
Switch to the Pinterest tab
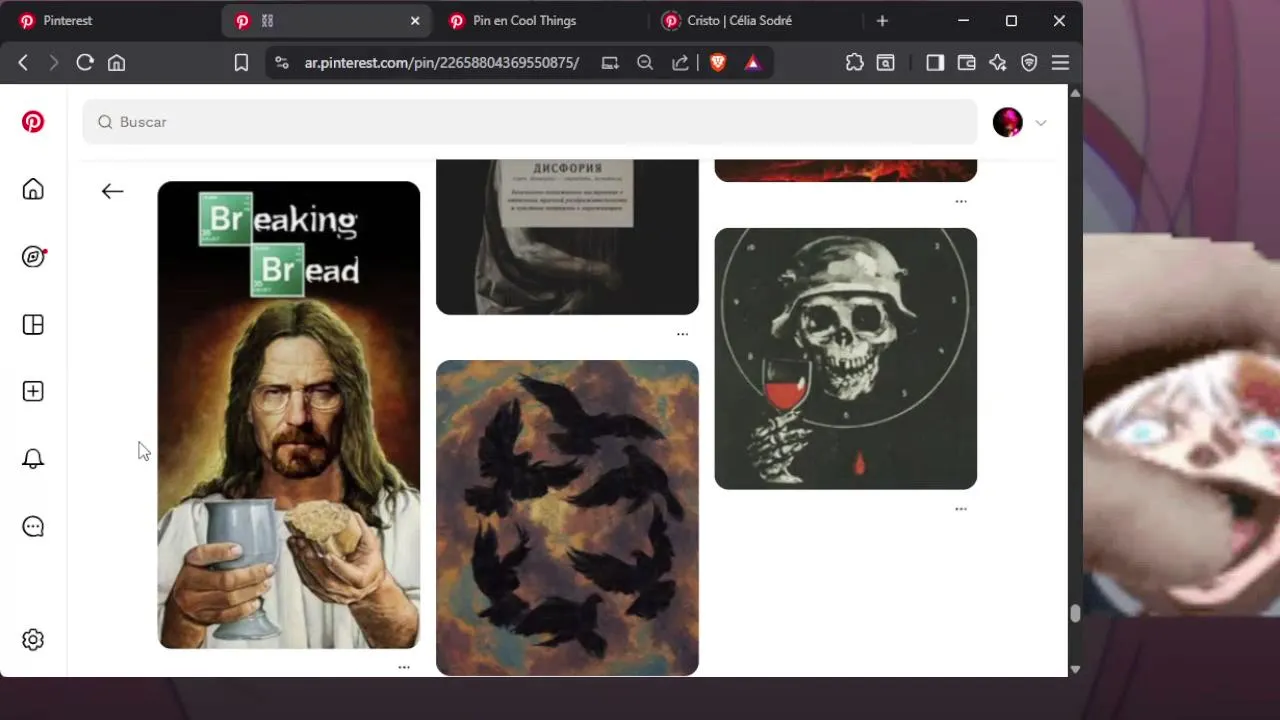108,21
